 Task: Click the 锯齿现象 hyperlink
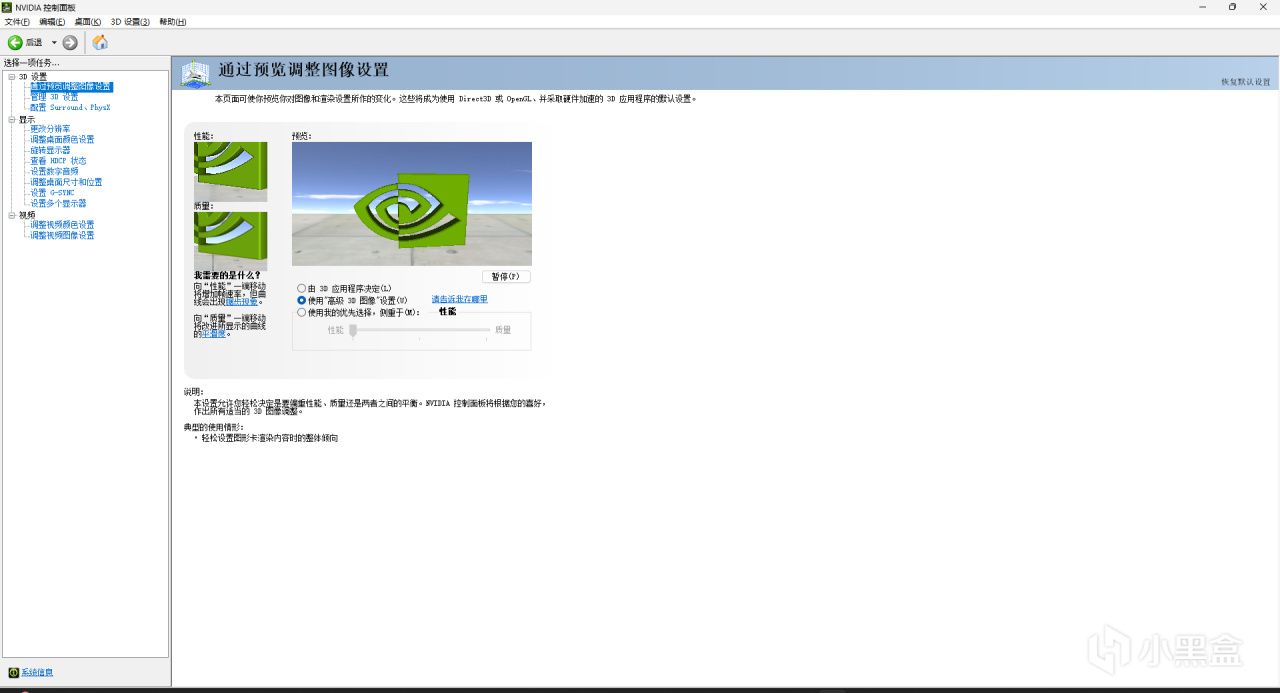click(x=241, y=301)
